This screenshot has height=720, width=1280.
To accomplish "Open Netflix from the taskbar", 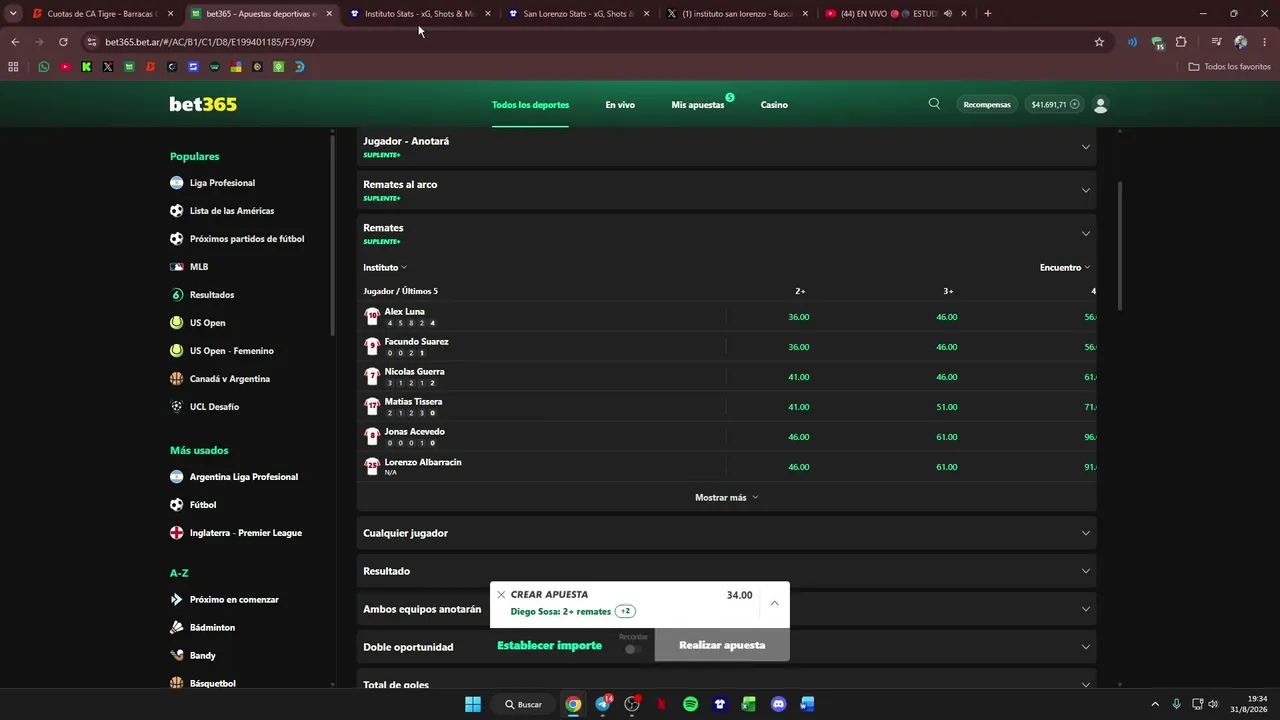I will tap(661, 704).
